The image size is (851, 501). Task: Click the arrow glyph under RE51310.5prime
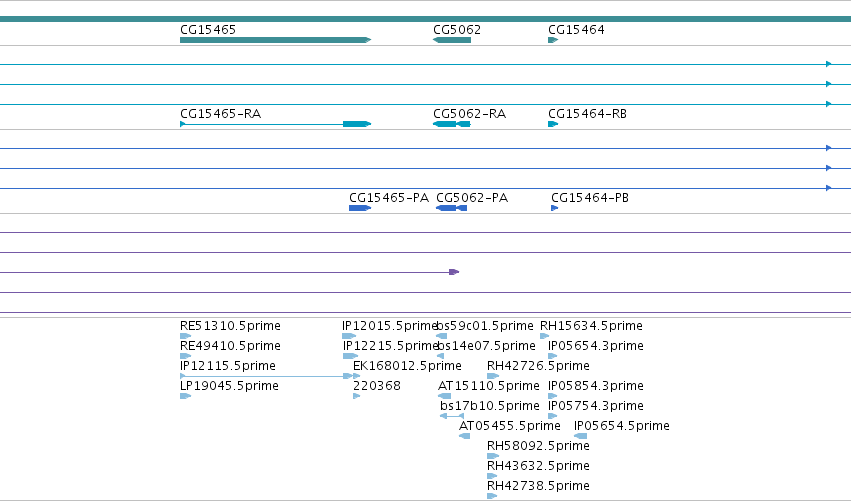(x=185, y=336)
